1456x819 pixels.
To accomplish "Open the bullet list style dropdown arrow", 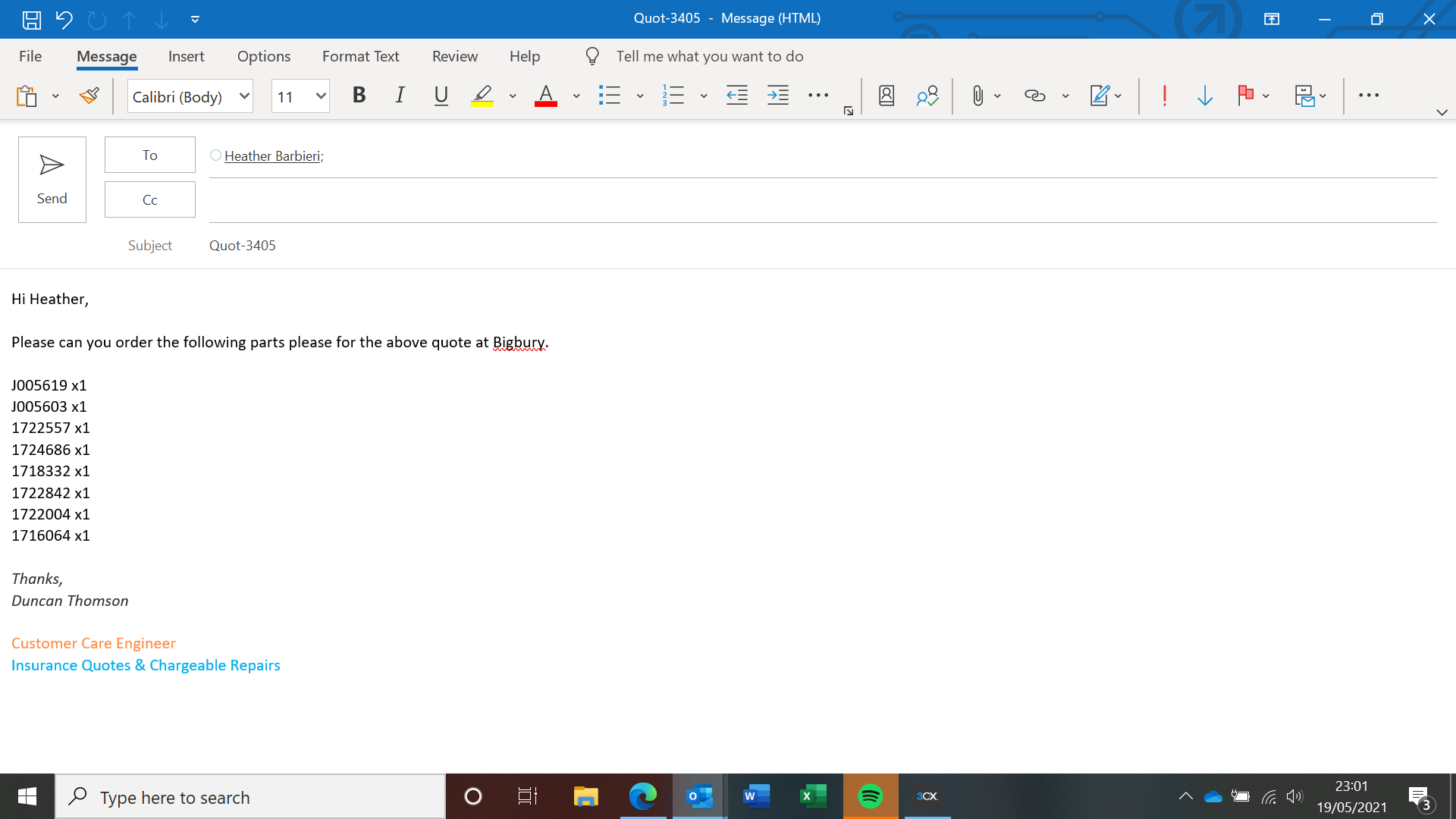I will pos(640,96).
